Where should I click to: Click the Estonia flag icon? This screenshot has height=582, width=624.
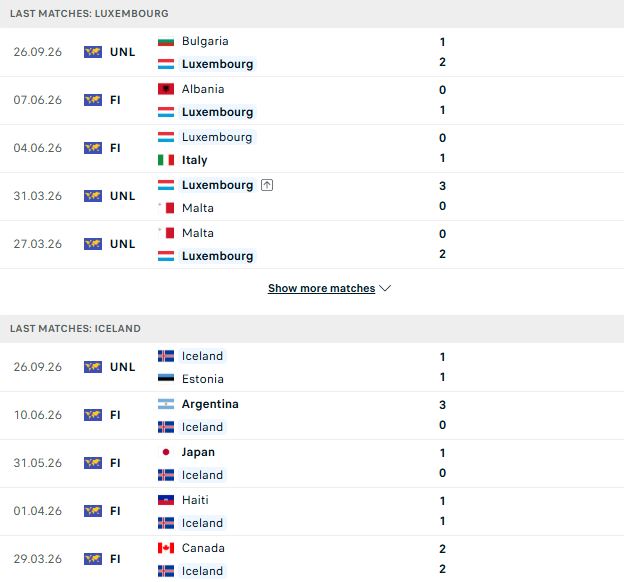point(166,379)
